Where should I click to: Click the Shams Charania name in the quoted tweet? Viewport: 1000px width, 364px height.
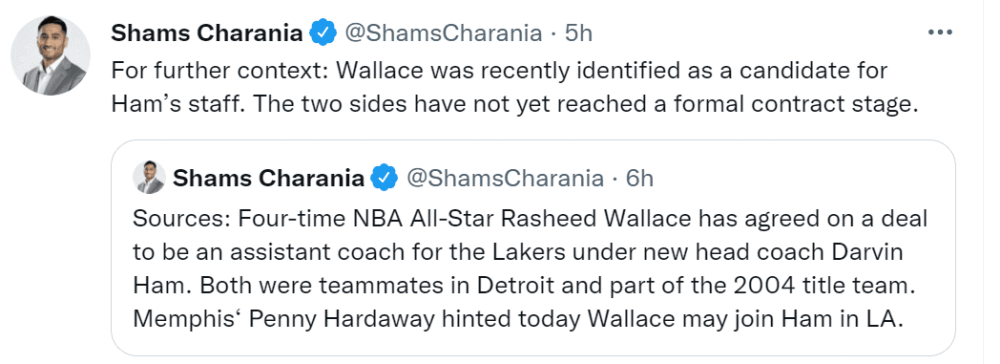pyautogui.click(x=268, y=178)
